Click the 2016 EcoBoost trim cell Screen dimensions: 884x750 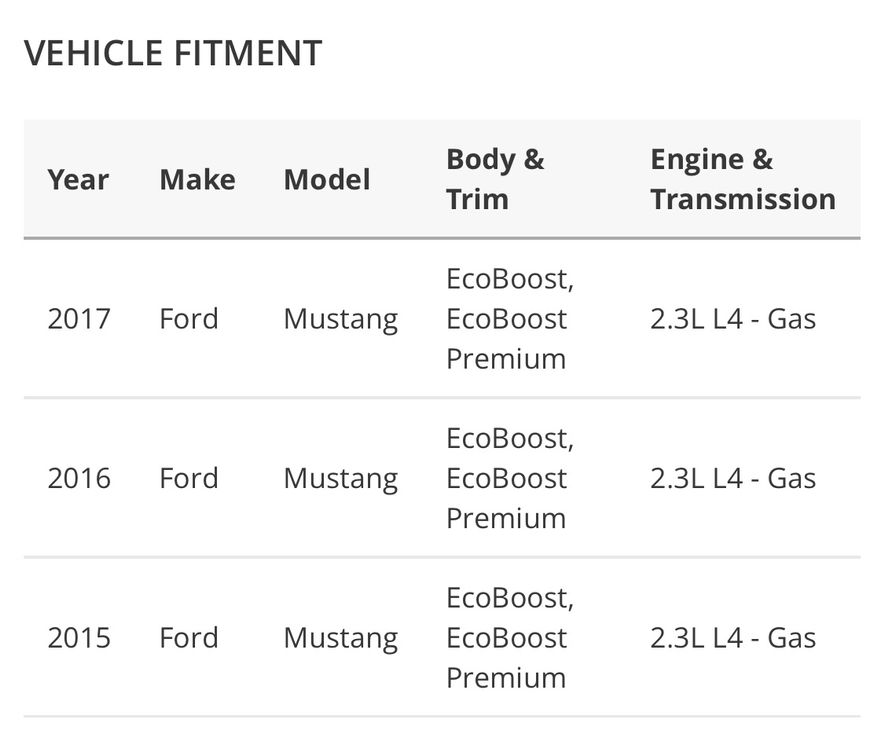[510, 478]
